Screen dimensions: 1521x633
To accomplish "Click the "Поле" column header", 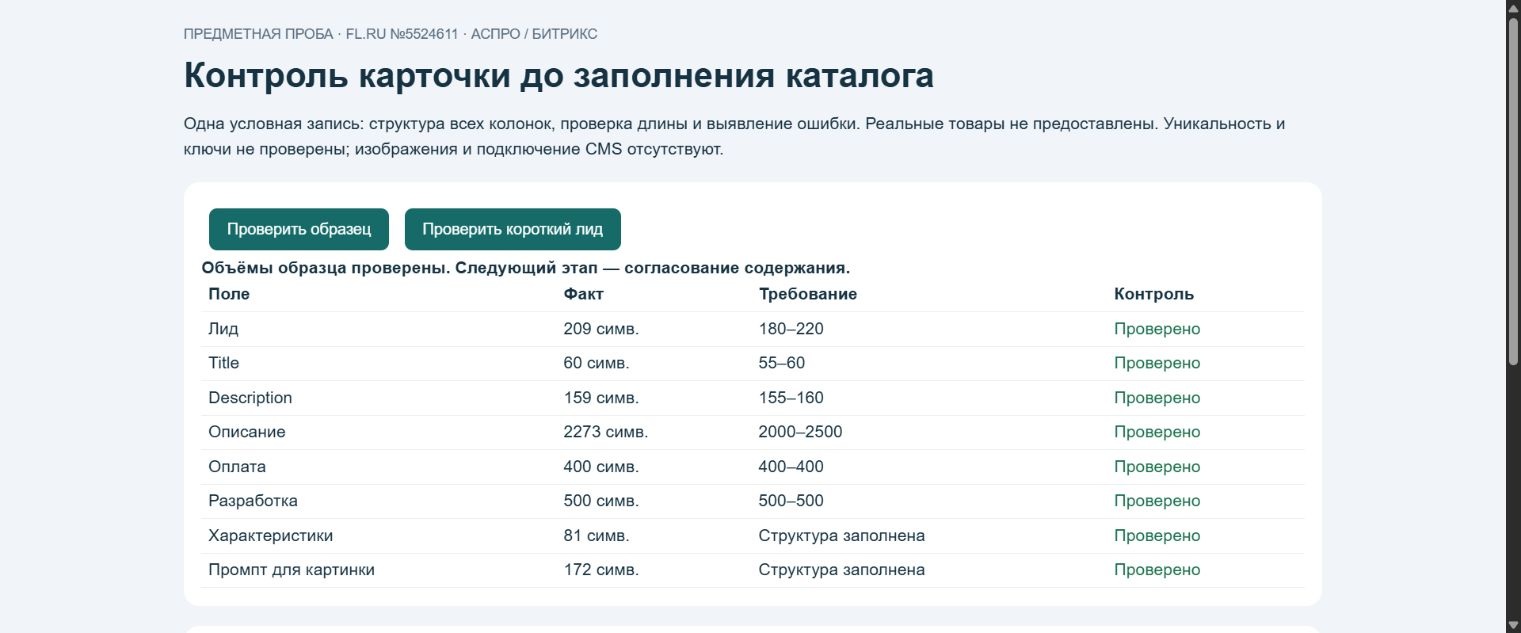I will pyautogui.click(x=229, y=294).
